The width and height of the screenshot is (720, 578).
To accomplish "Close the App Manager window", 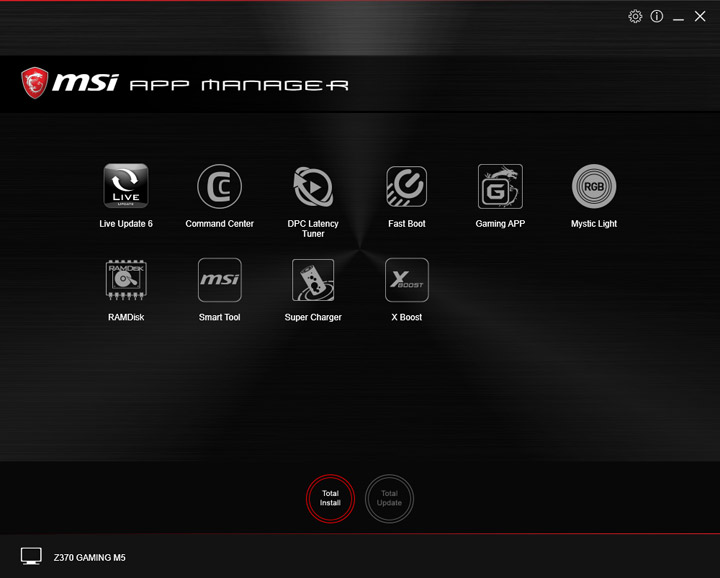I will coord(700,17).
